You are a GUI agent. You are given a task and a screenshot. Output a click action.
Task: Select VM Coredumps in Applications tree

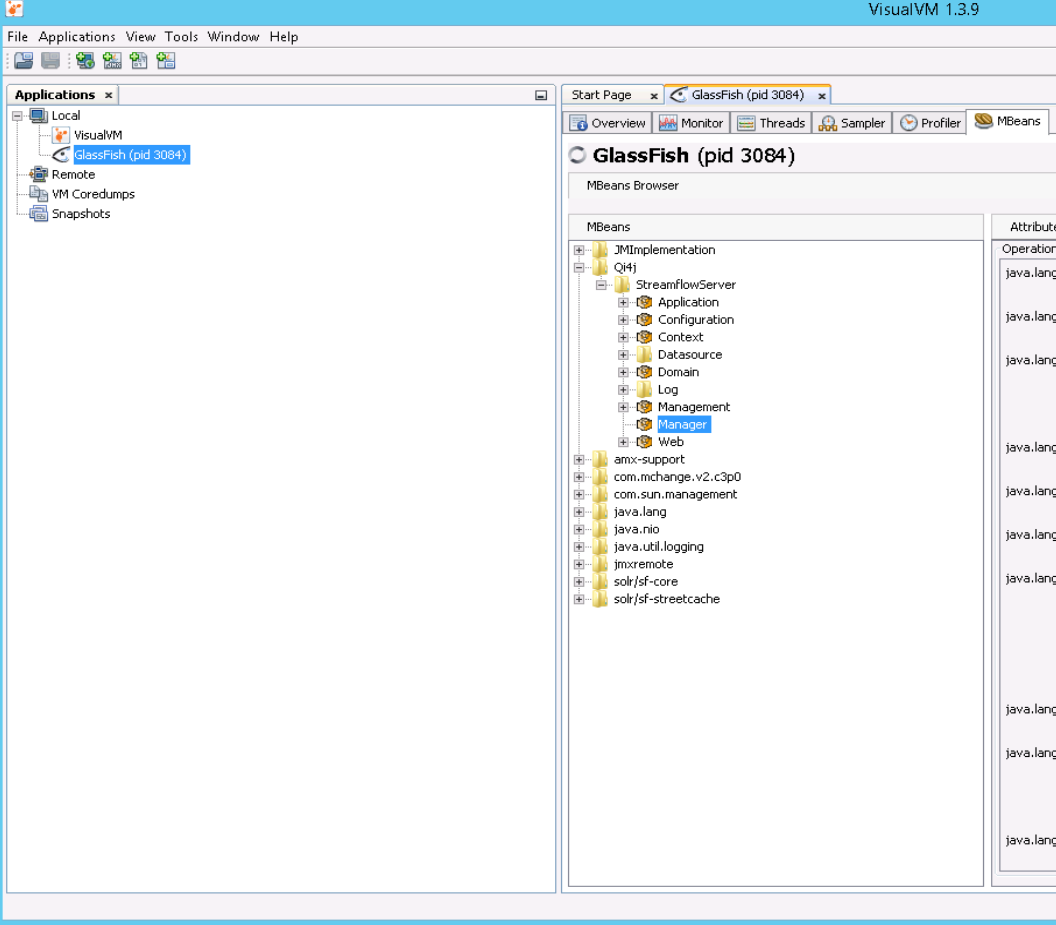[x=93, y=194]
